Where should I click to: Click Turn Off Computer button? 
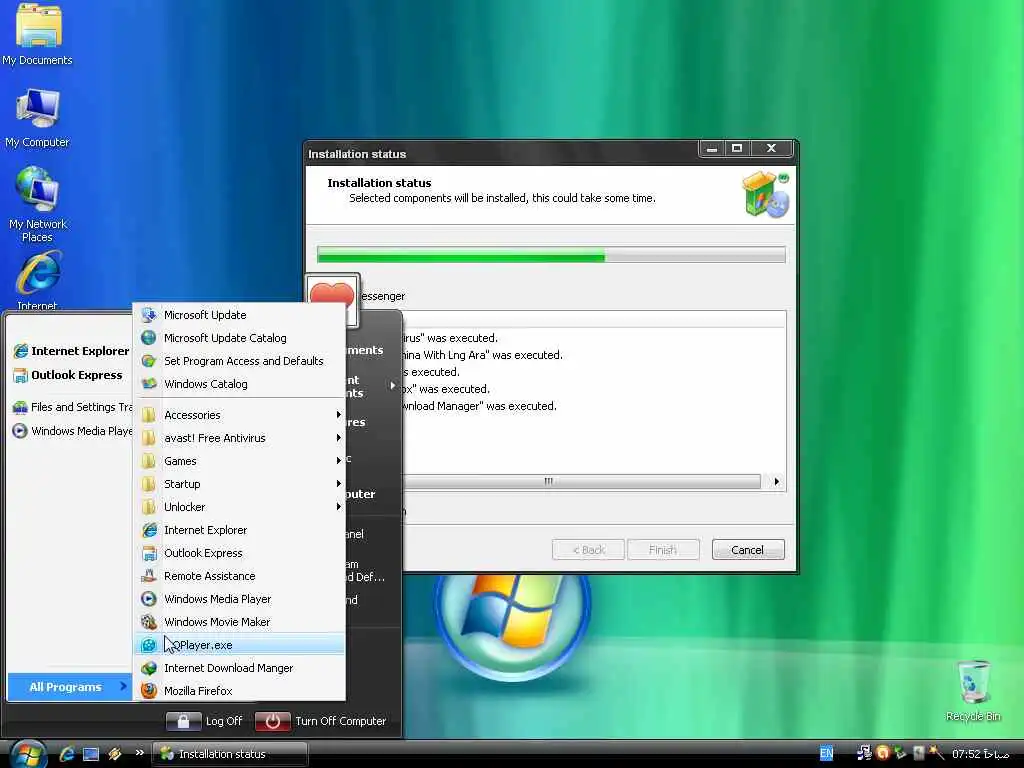click(321, 721)
